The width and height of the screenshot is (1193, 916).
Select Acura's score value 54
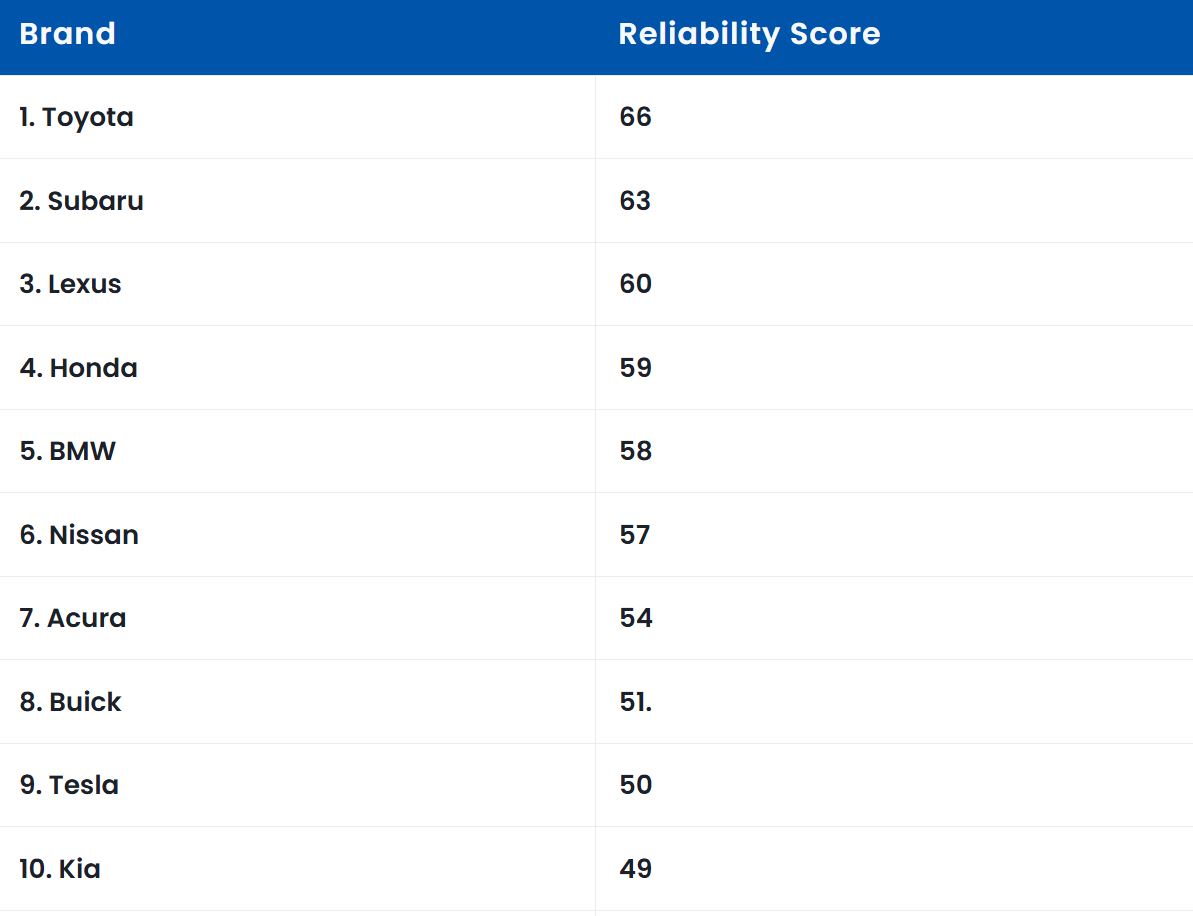coord(635,618)
